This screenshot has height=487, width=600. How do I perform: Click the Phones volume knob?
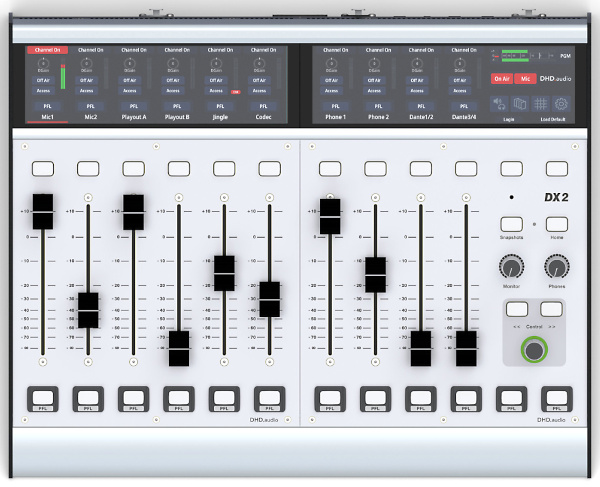coord(557,267)
